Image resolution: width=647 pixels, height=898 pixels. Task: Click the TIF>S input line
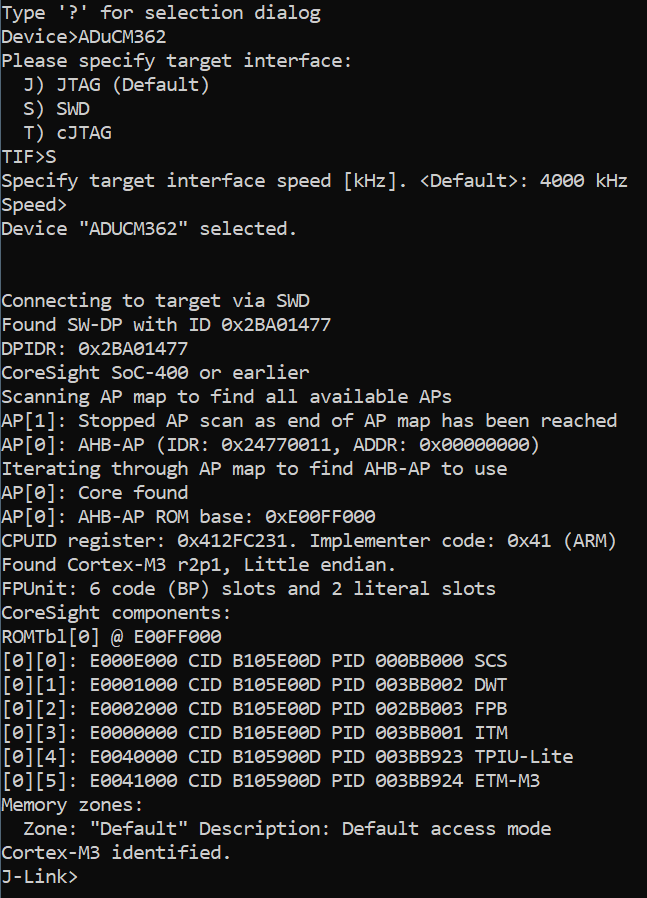pos(29,157)
